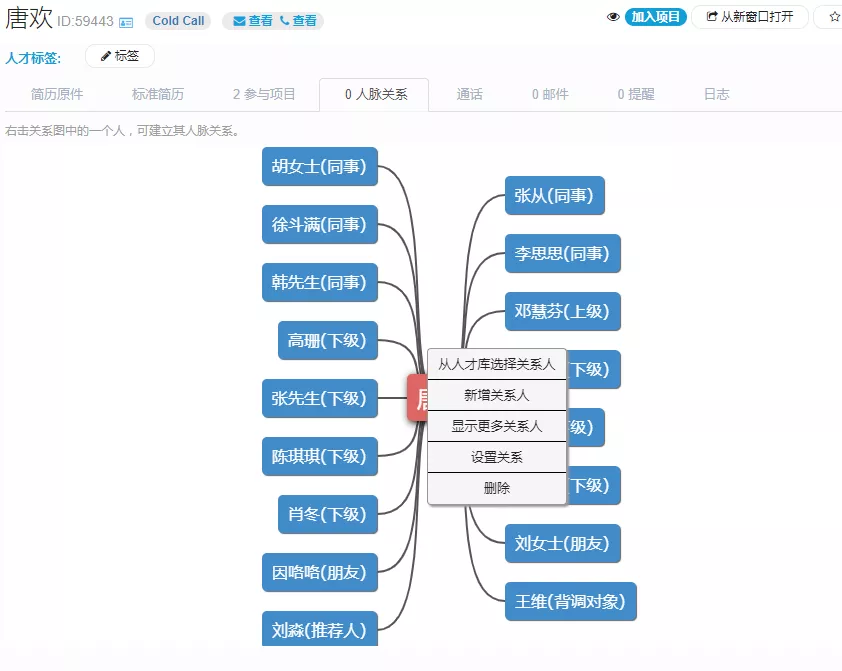Select node 张从(同事)
Screen dimensions: 842x671
point(555,195)
